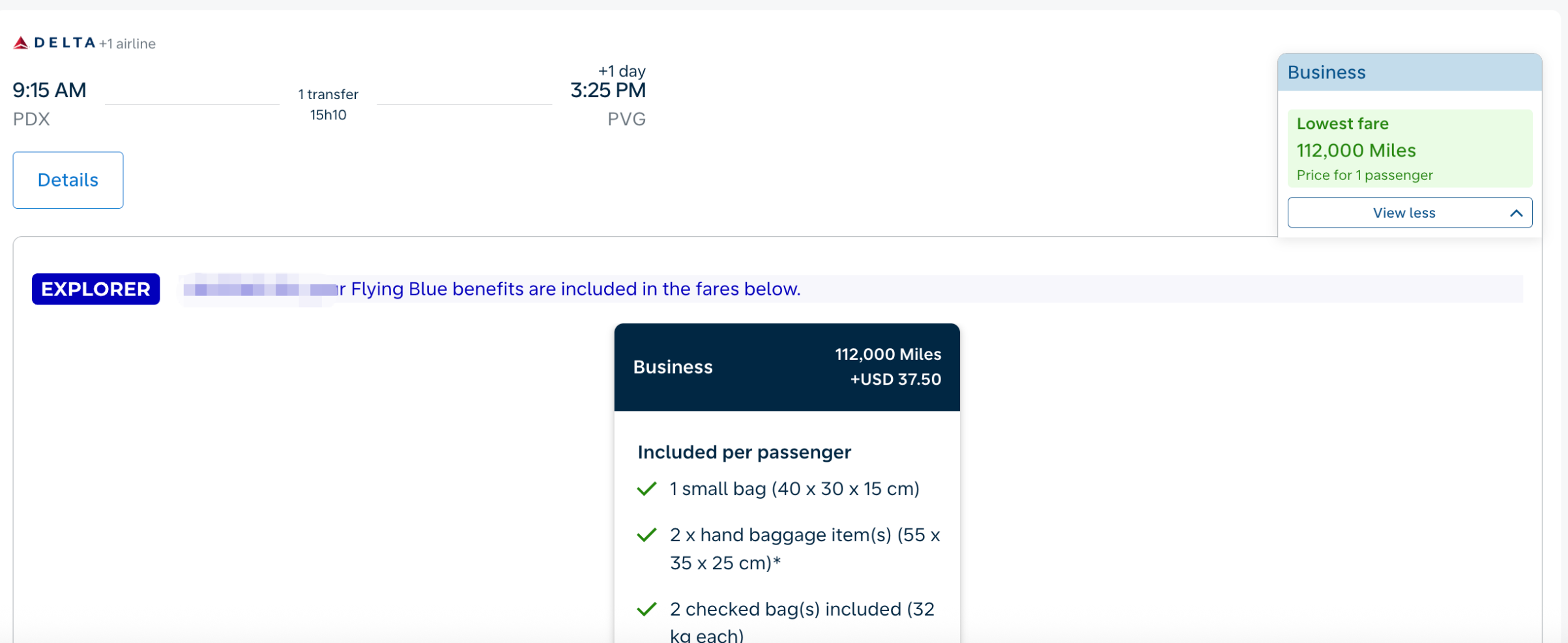Image resolution: width=1568 pixels, height=643 pixels.
Task: Click the 9:15 AM departure time
Action: tap(50, 90)
